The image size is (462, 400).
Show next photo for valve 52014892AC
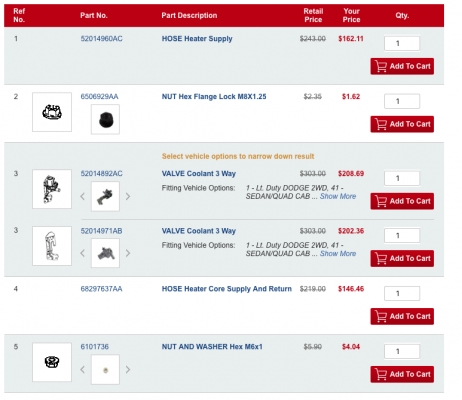(128, 196)
